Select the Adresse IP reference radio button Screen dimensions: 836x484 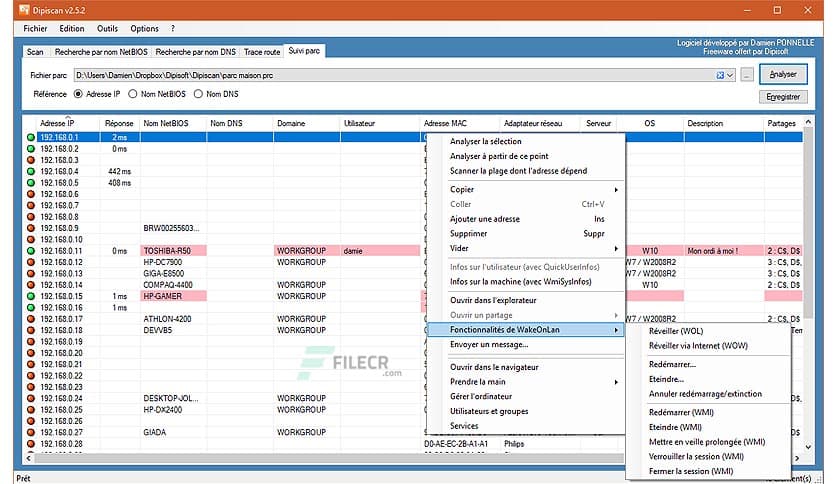[78, 94]
